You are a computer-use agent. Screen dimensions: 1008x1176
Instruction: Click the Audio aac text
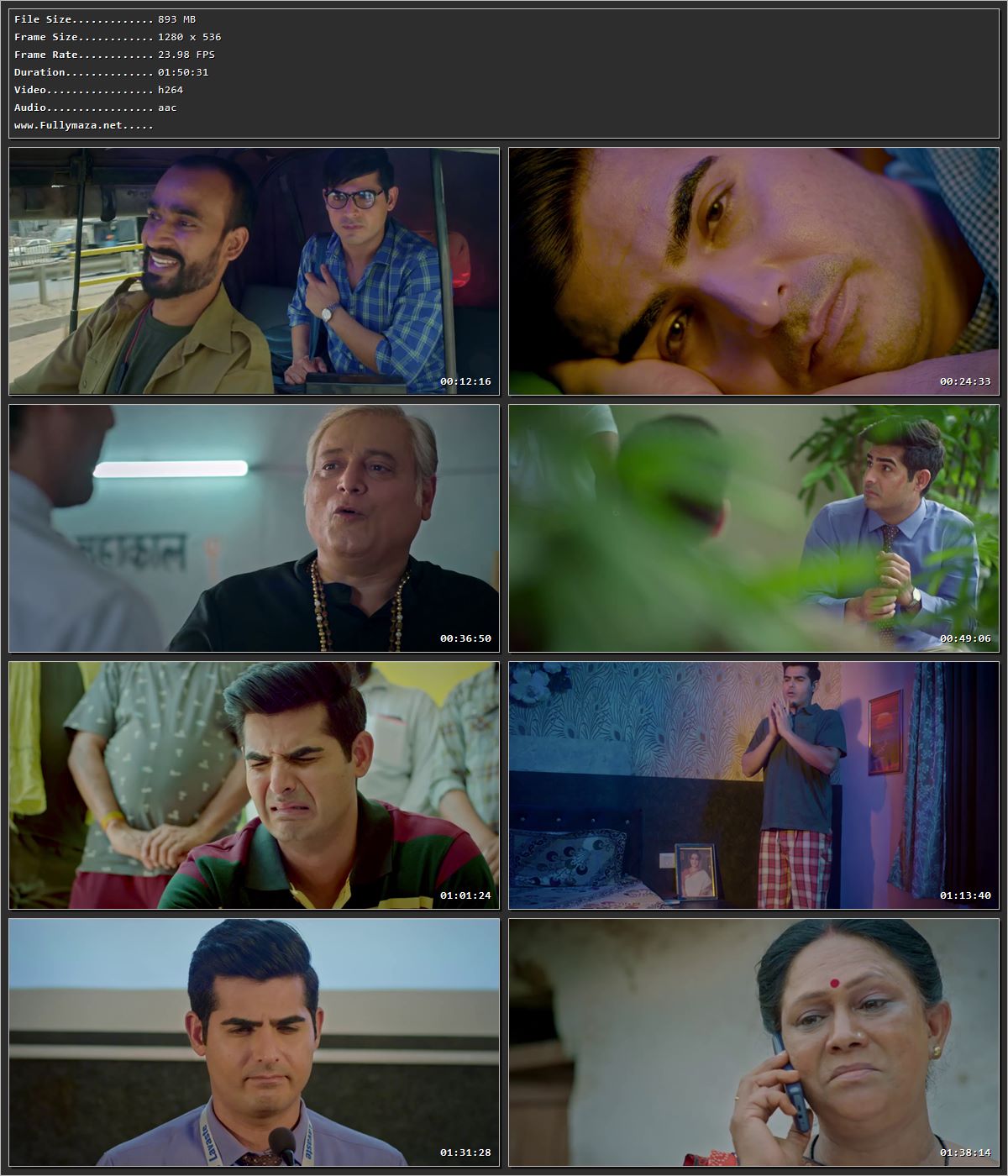point(95,108)
